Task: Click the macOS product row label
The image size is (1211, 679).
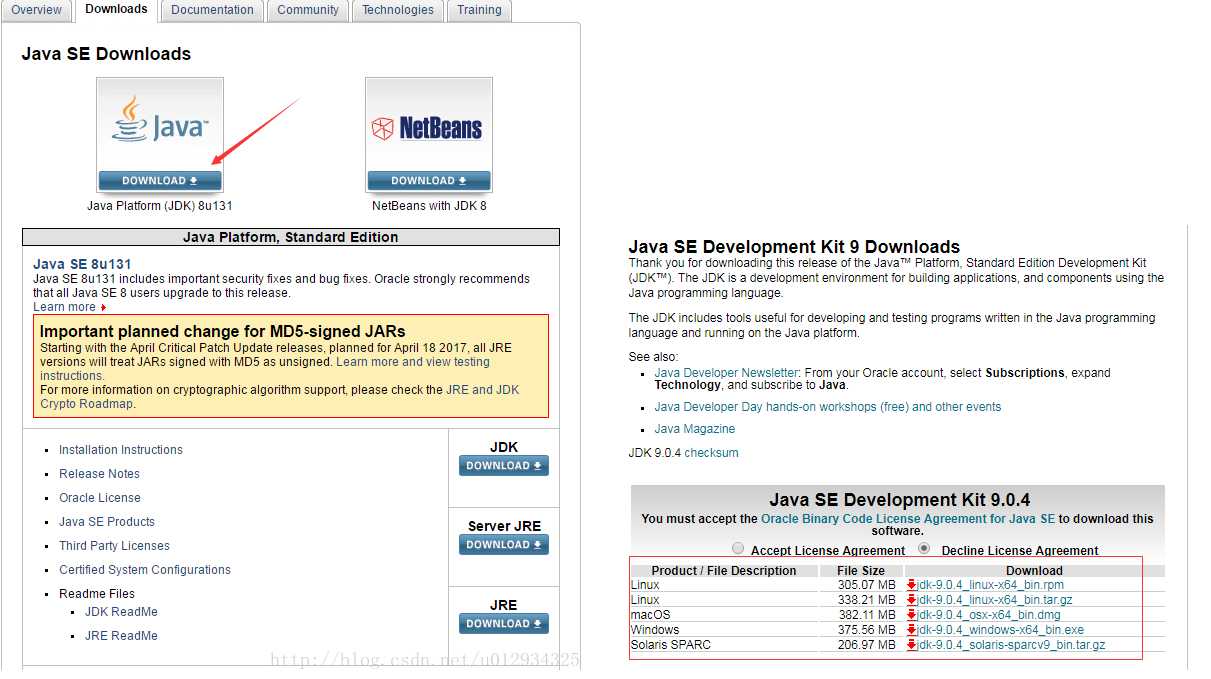Action: 650,615
